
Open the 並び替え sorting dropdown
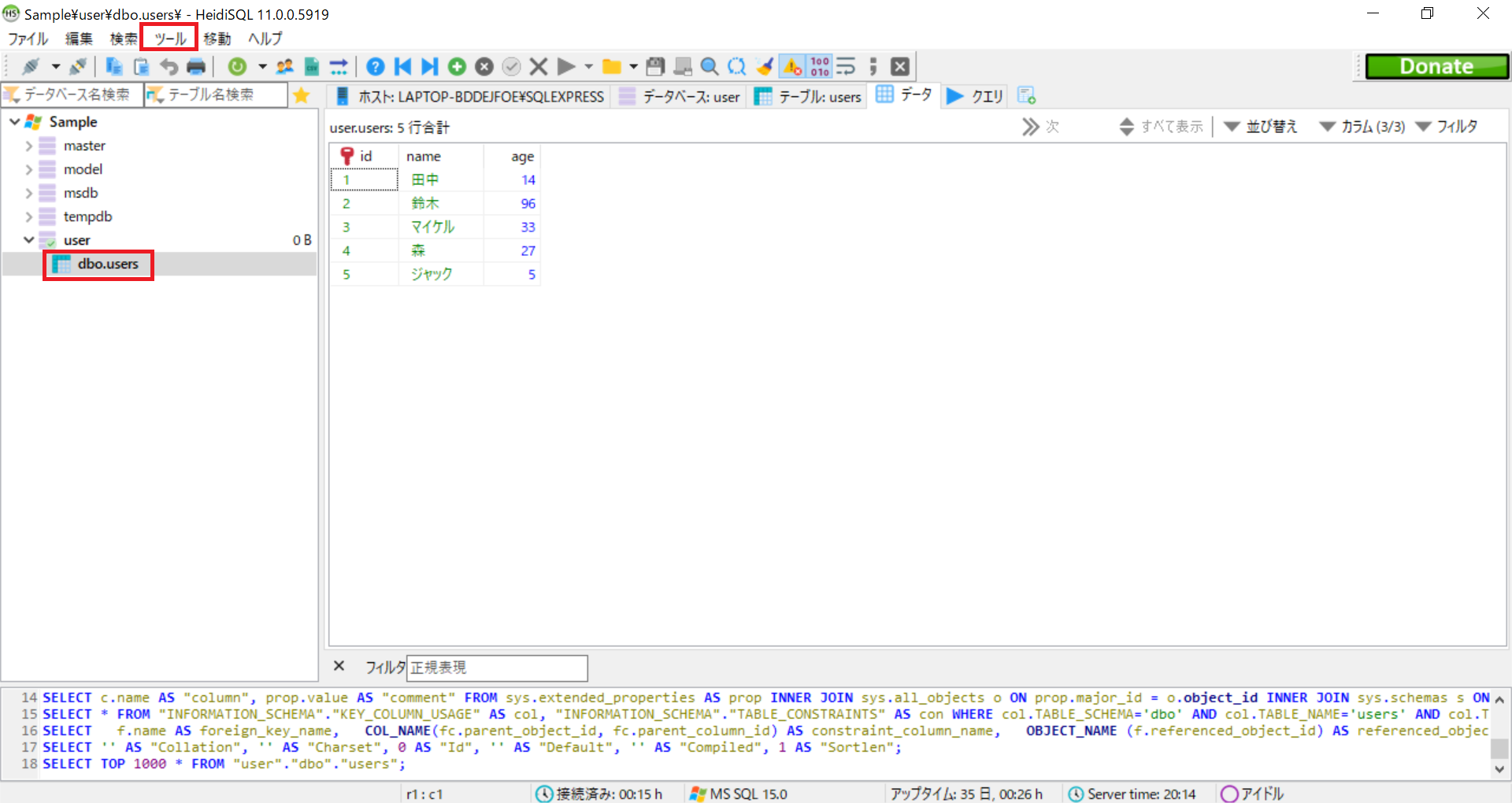pos(1261,127)
